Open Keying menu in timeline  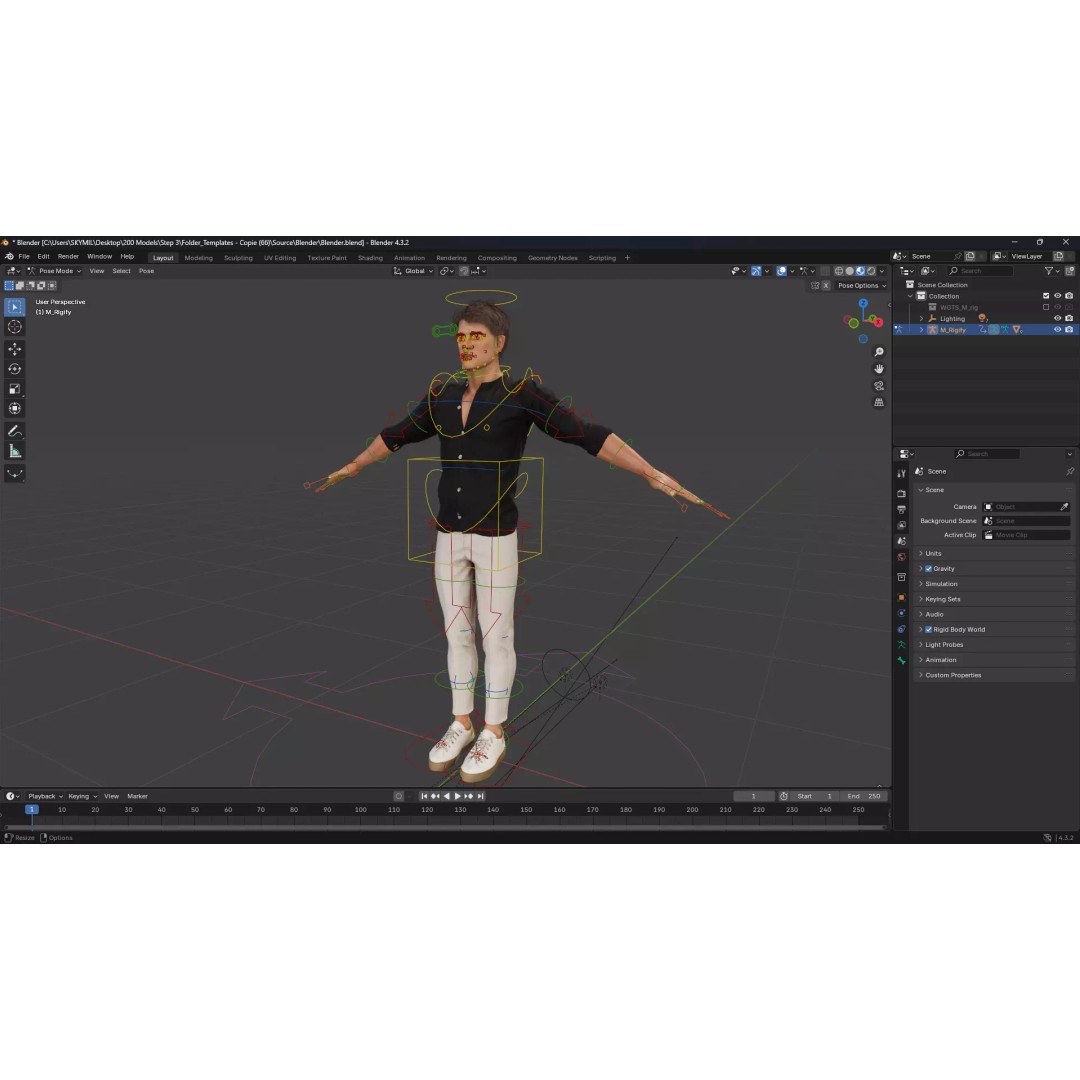[81, 796]
